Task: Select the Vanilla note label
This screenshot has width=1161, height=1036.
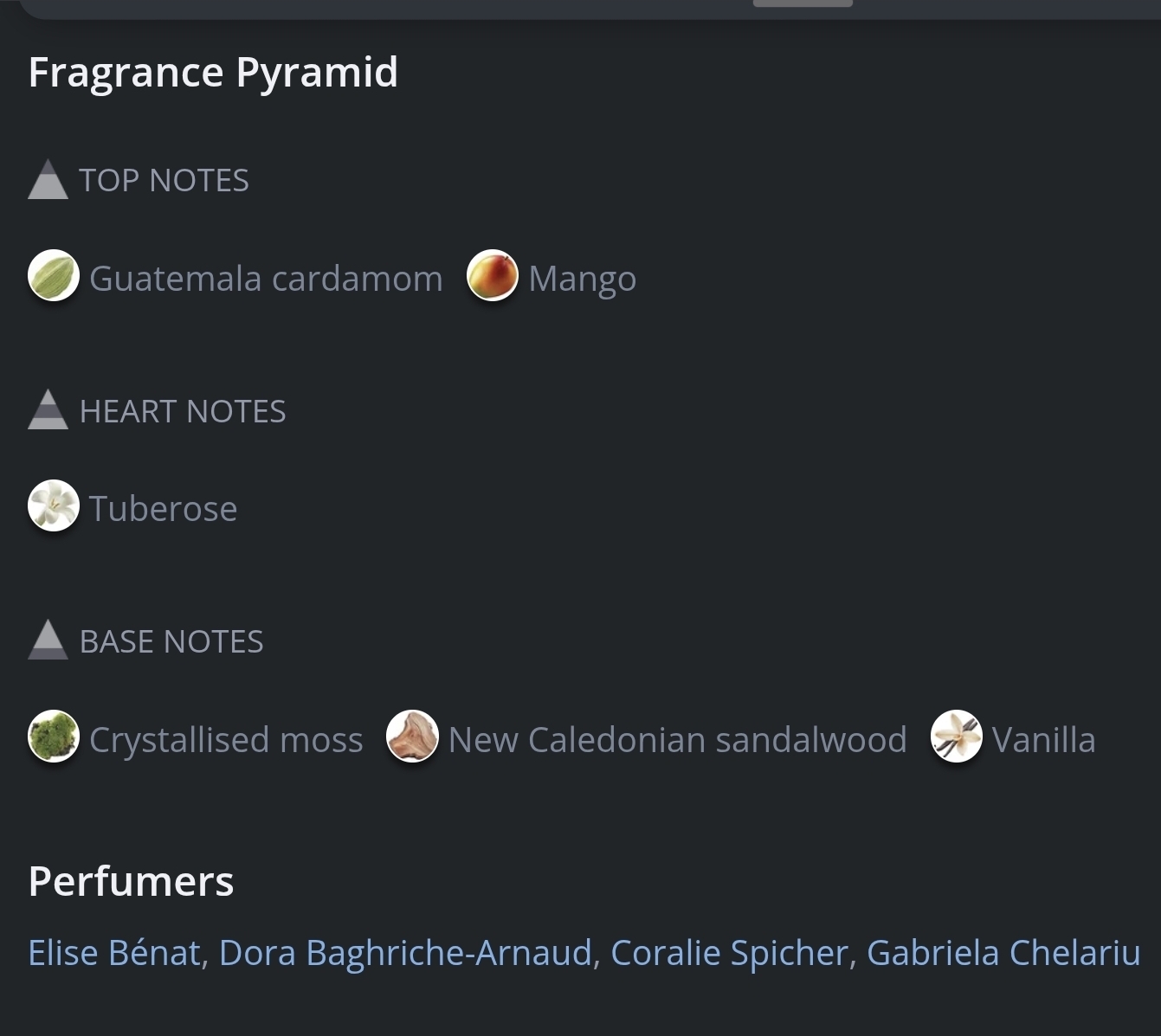Action: [1043, 740]
